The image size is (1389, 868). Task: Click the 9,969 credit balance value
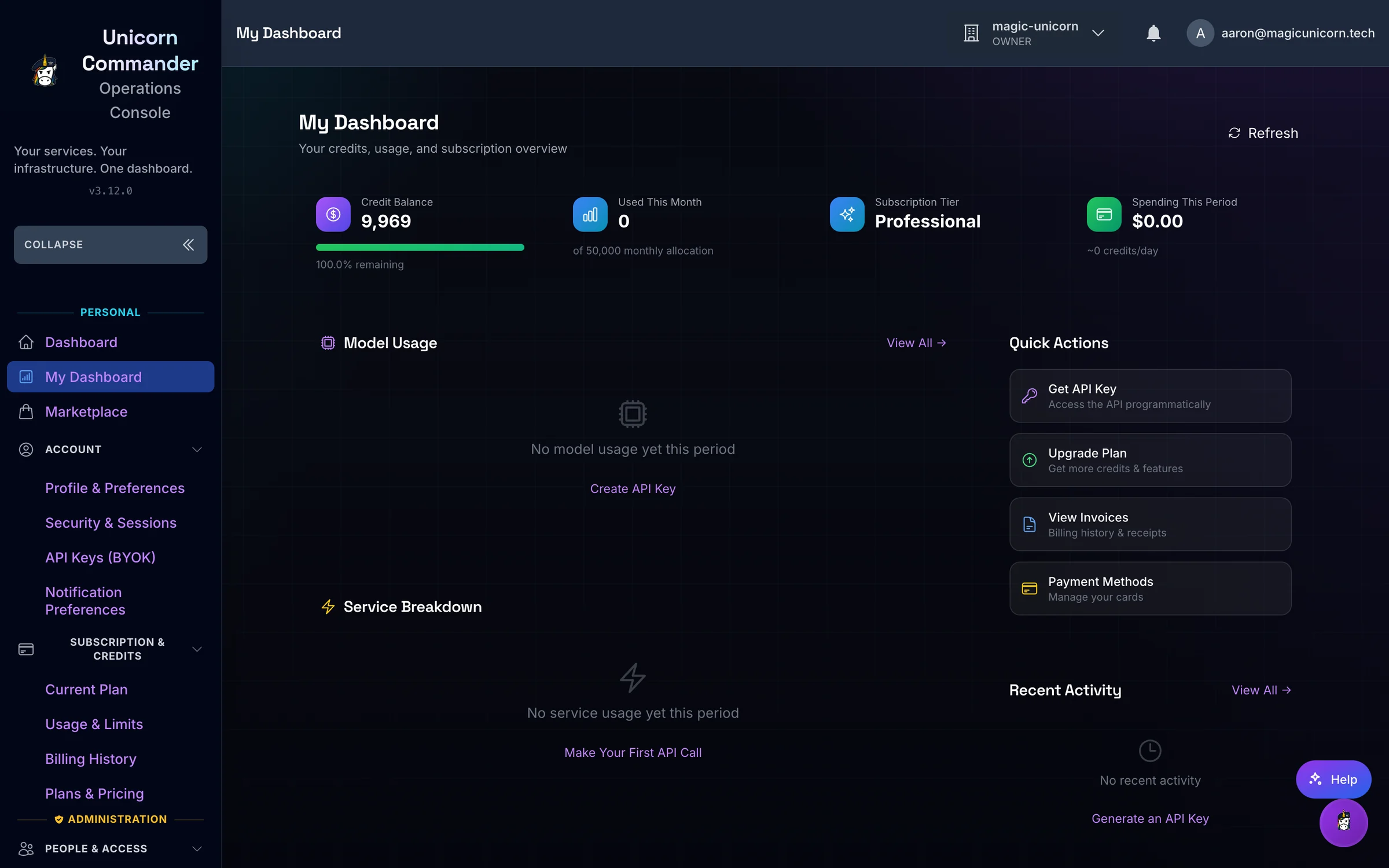(x=386, y=222)
